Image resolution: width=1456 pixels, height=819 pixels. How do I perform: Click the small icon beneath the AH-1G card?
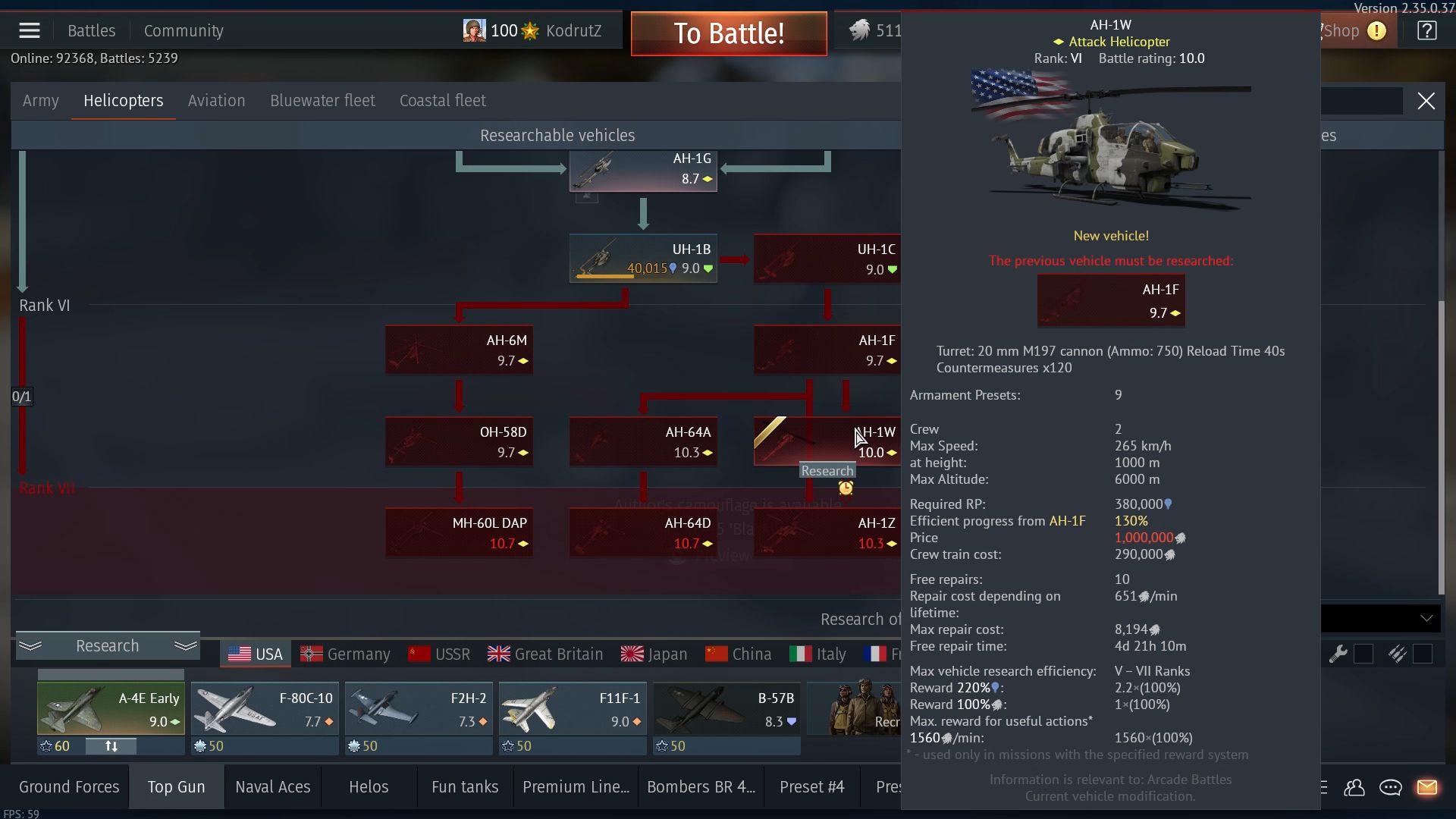click(587, 197)
